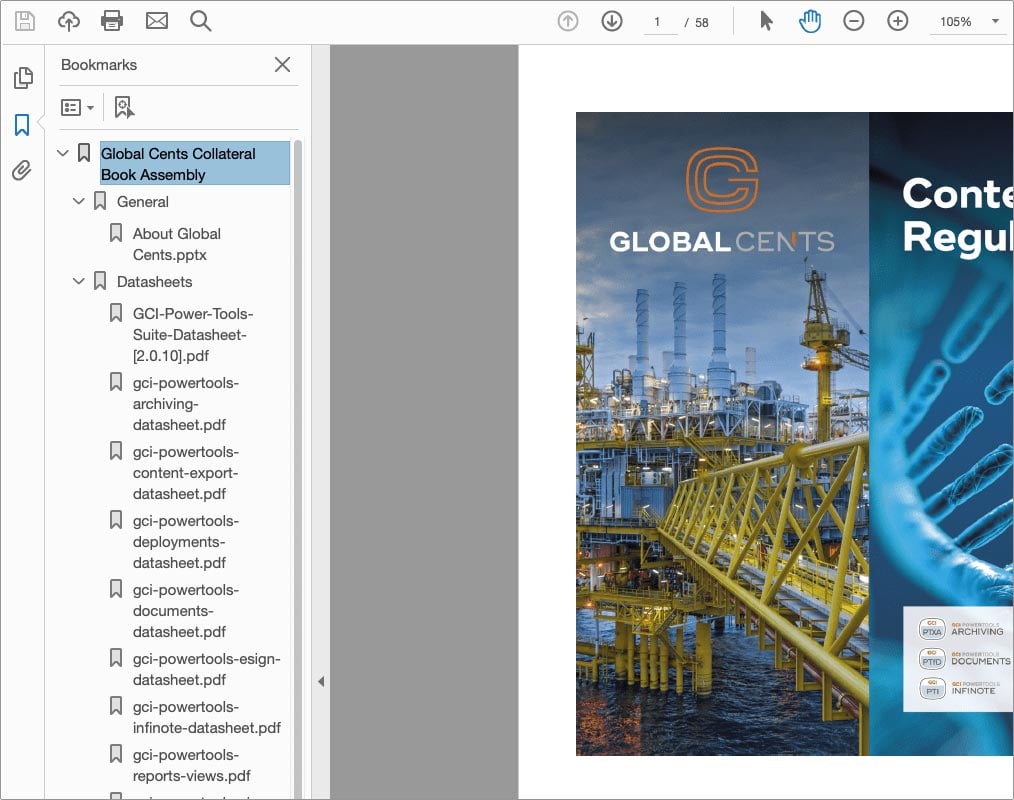Screen dimensions: 1014x800
Task: Add a new bookmark icon
Action: 124,107
